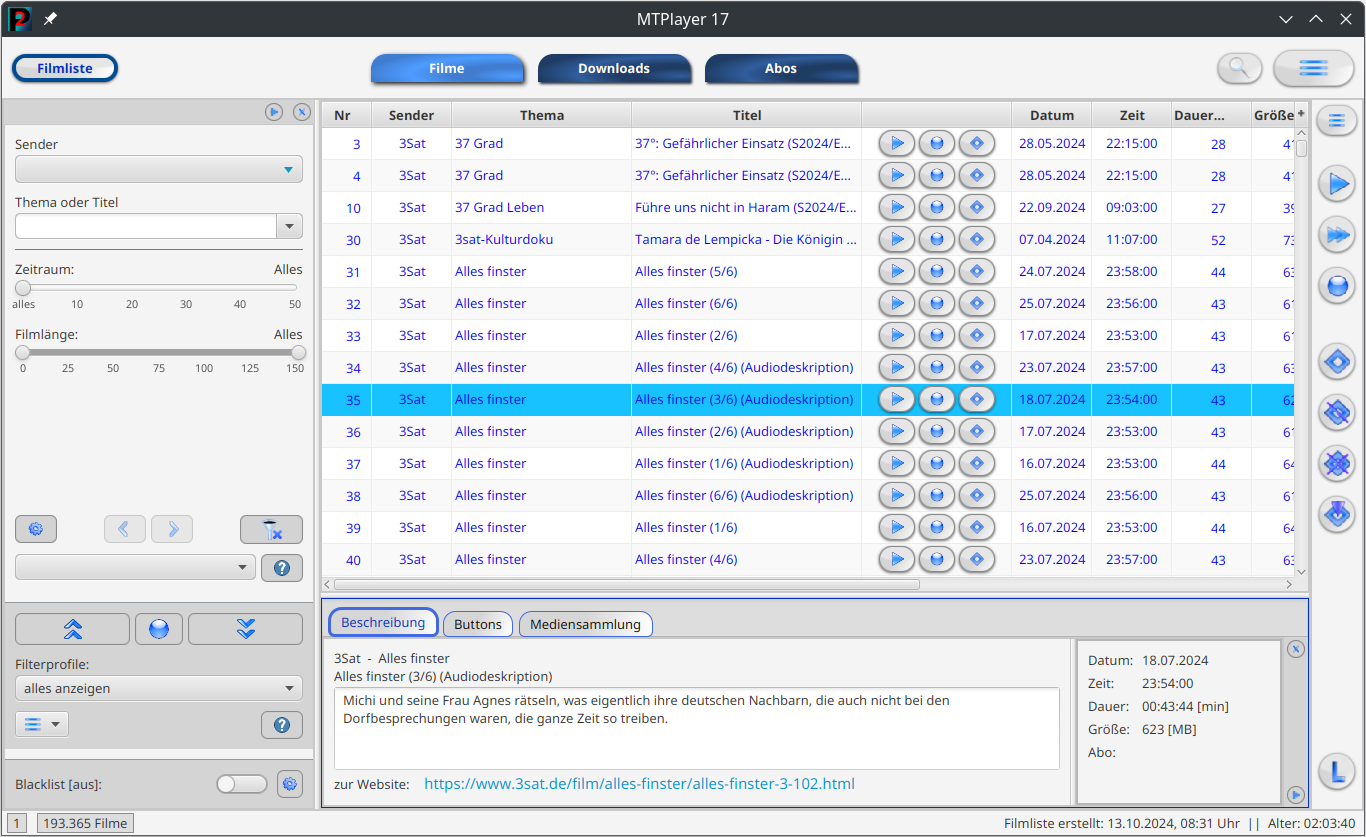Screen dimensions: 1366x837
Task: Download the film in row 35
Action: pos(937,399)
